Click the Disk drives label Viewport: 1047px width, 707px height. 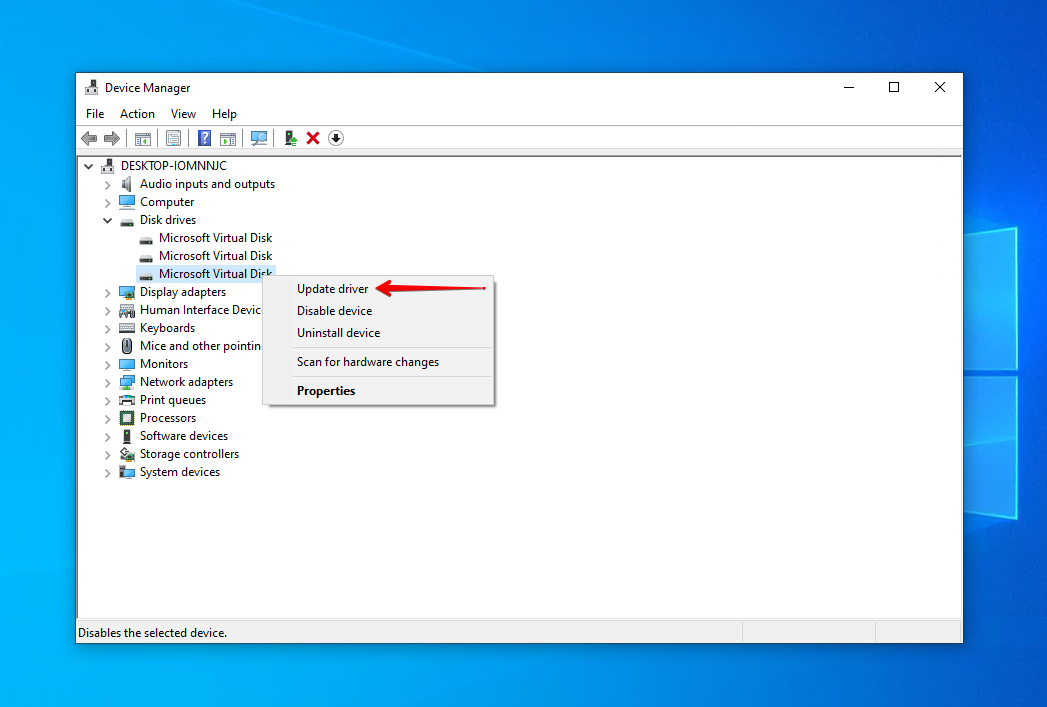pyautogui.click(x=168, y=220)
